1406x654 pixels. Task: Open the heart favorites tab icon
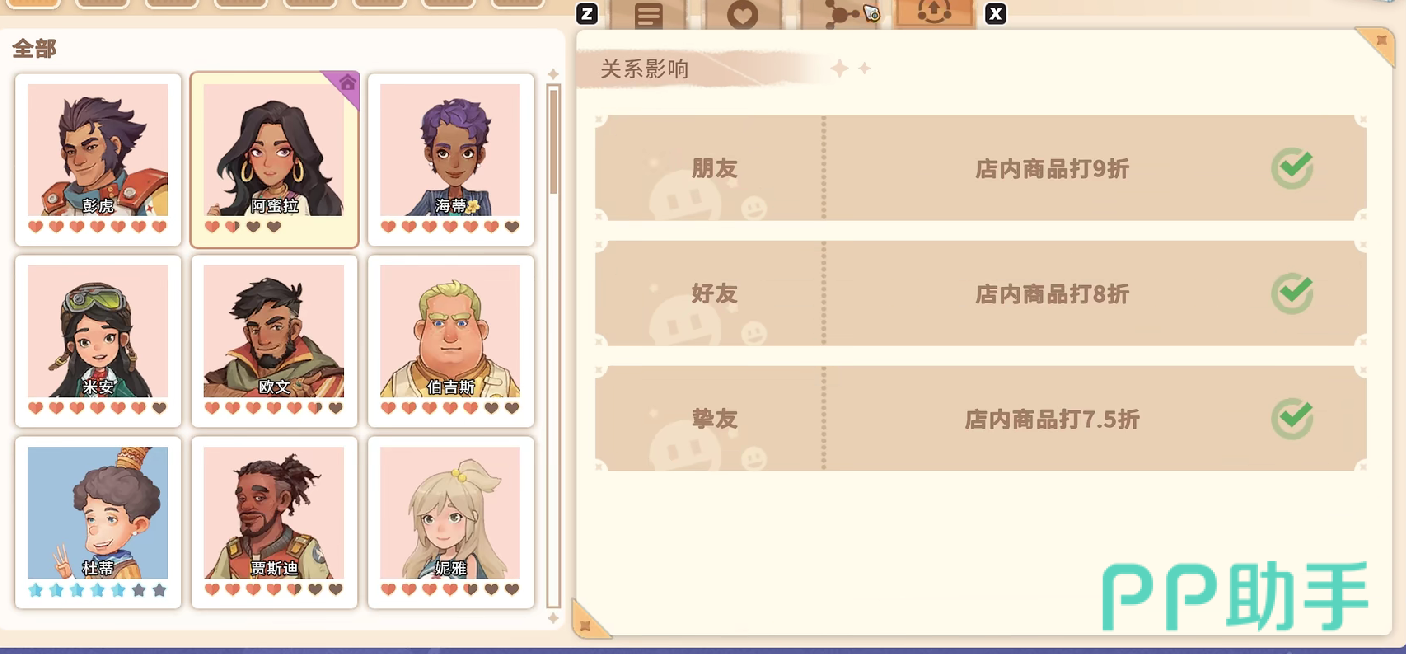[742, 15]
